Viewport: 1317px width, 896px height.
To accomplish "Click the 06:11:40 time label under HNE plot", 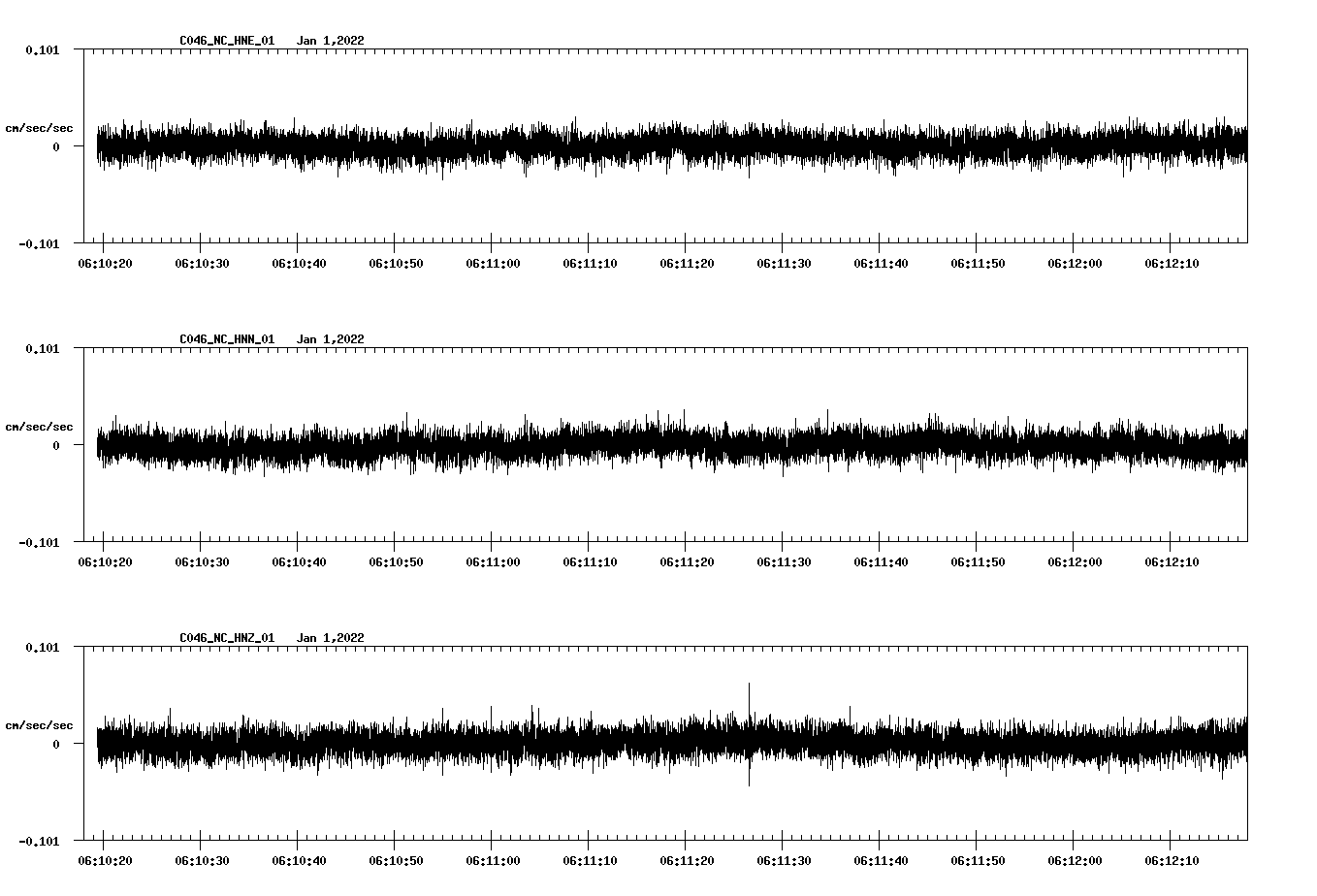I will (x=881, y=264).
